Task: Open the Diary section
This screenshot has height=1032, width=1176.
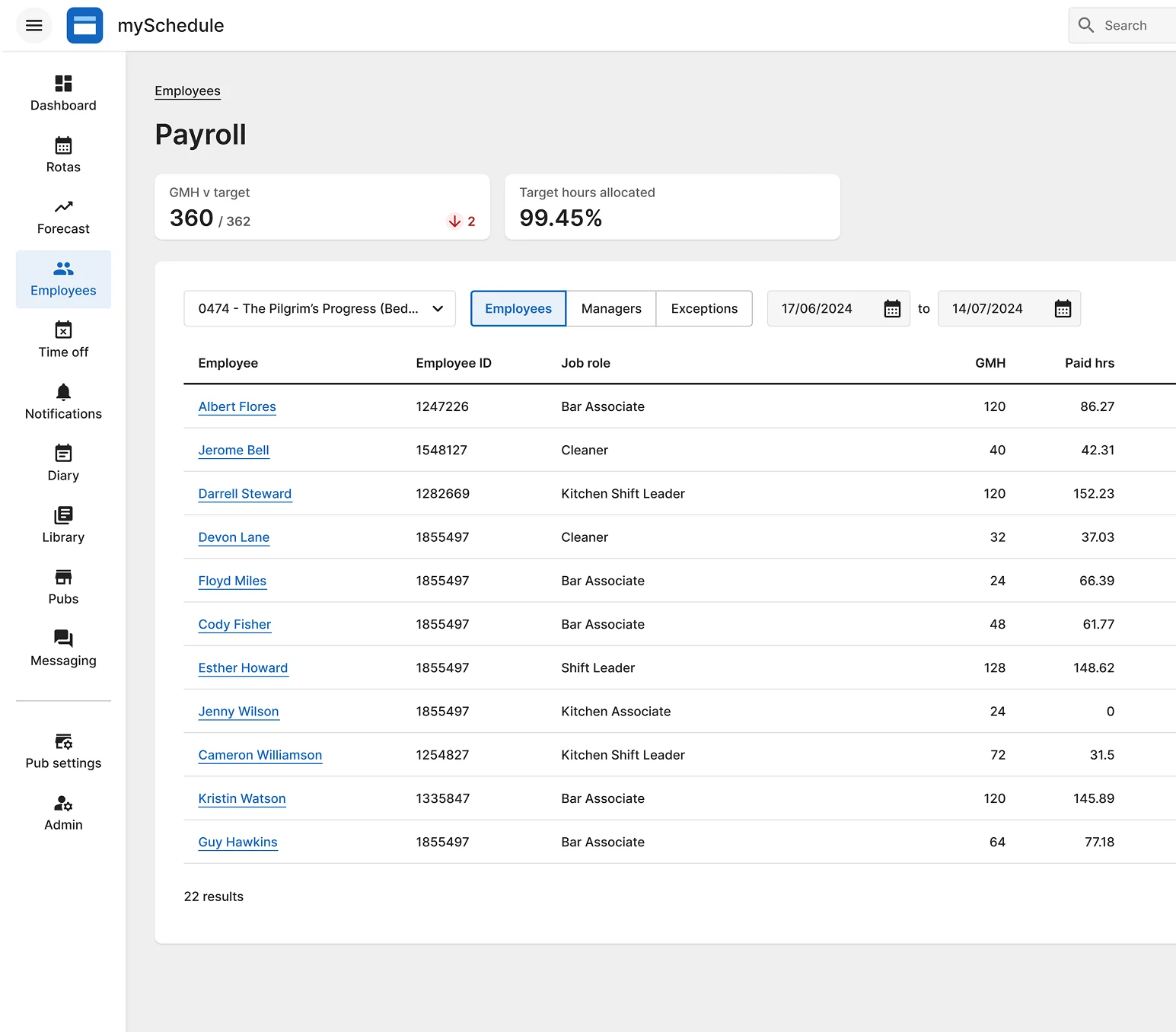Action: click(x=63, y=464)
